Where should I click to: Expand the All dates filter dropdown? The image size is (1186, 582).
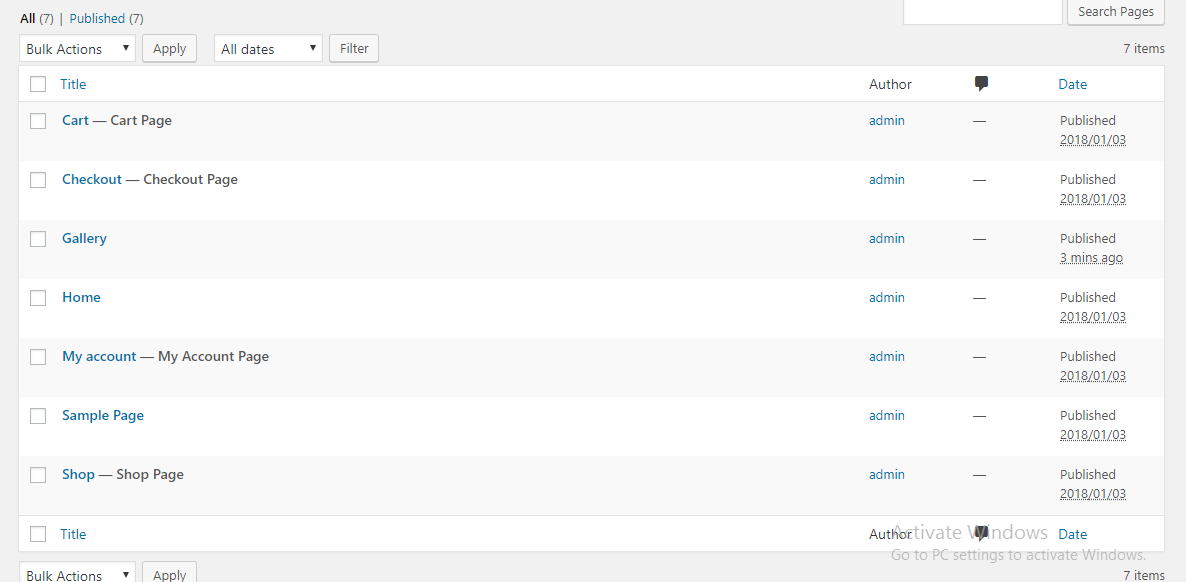coord(268,48)
